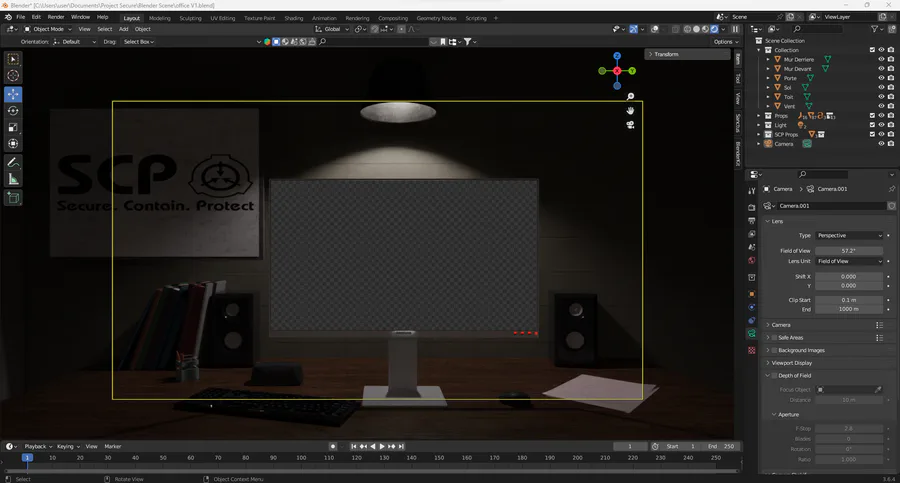The height and width of the screenshot is (483, 900).
Task: Click the zoom magnifier viewport gizmo
Action: pyautogui.click(x=630, y=96)
